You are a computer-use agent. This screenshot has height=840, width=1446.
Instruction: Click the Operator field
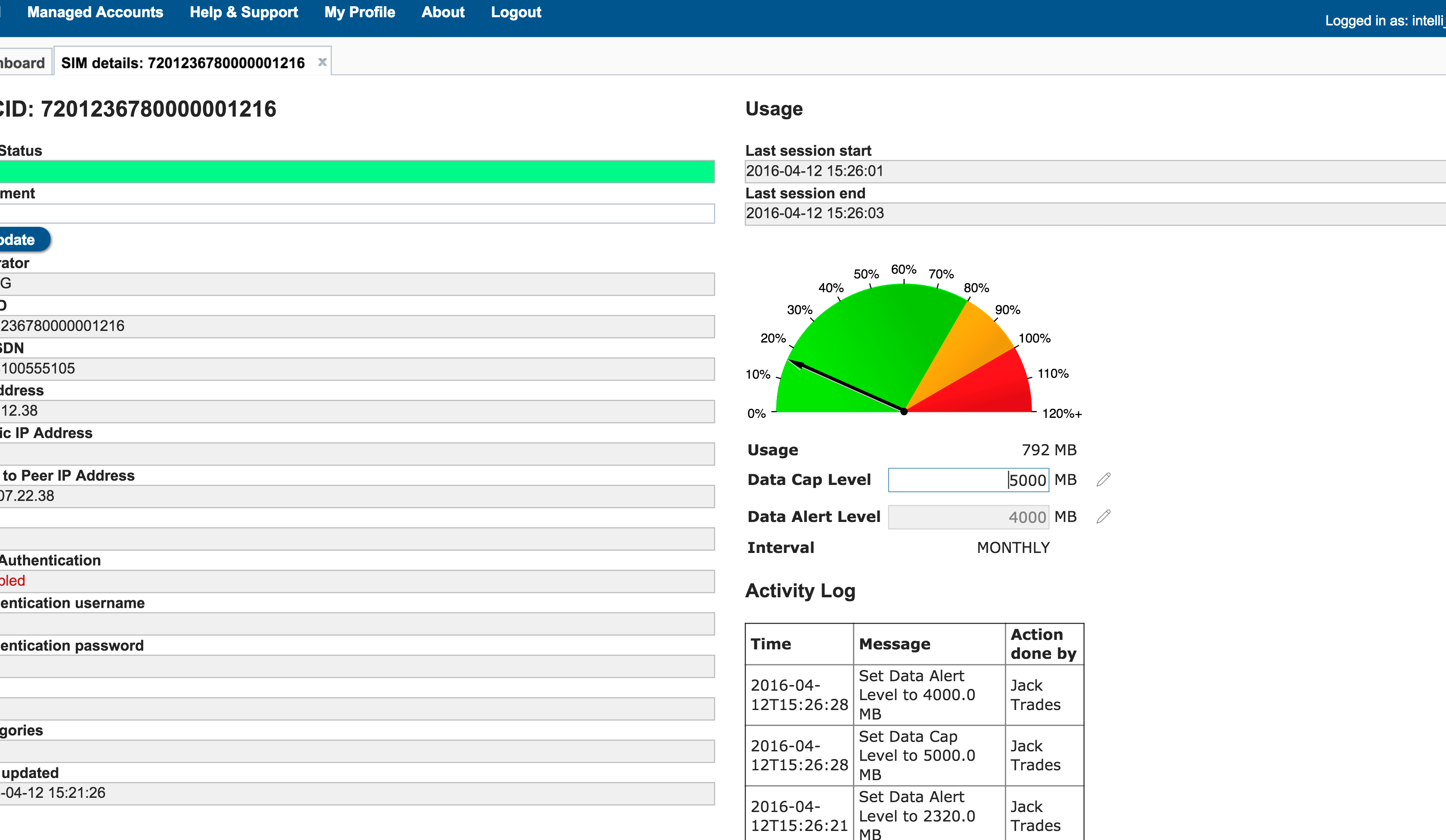click(357, 284)
